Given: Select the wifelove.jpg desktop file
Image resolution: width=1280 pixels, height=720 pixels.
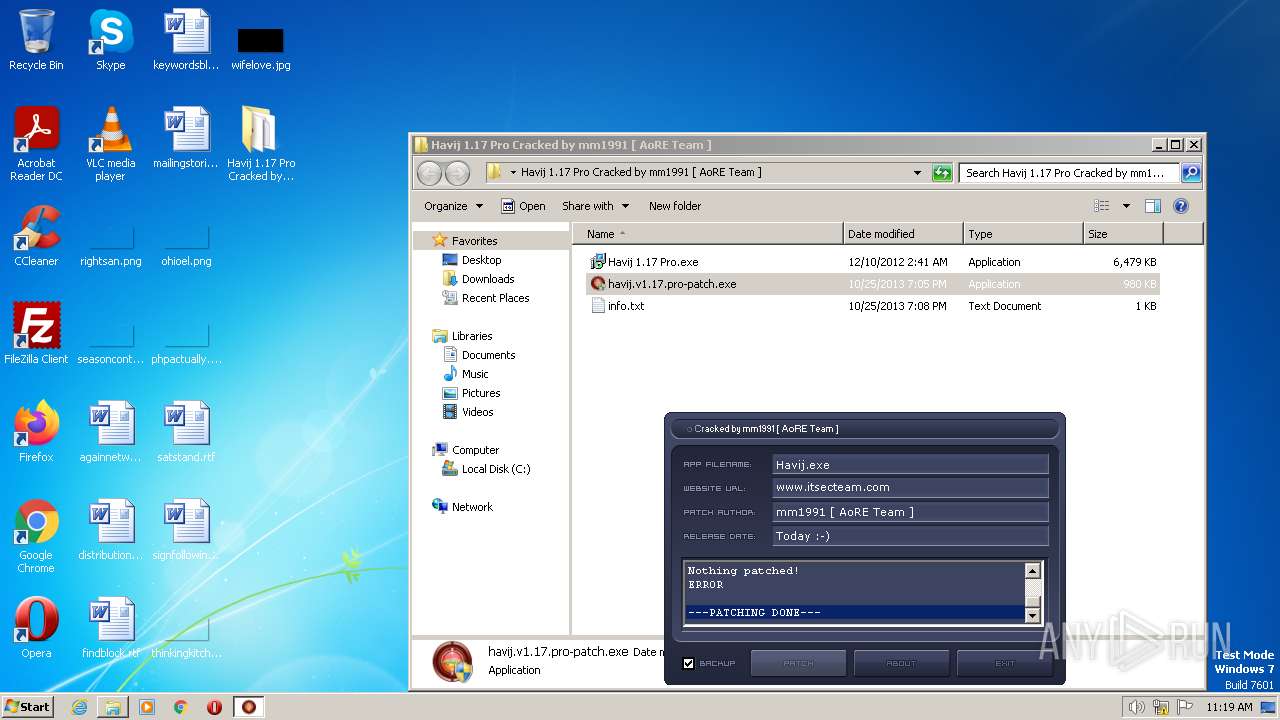Looking at the screenshot, I should (x=260, y=47).
